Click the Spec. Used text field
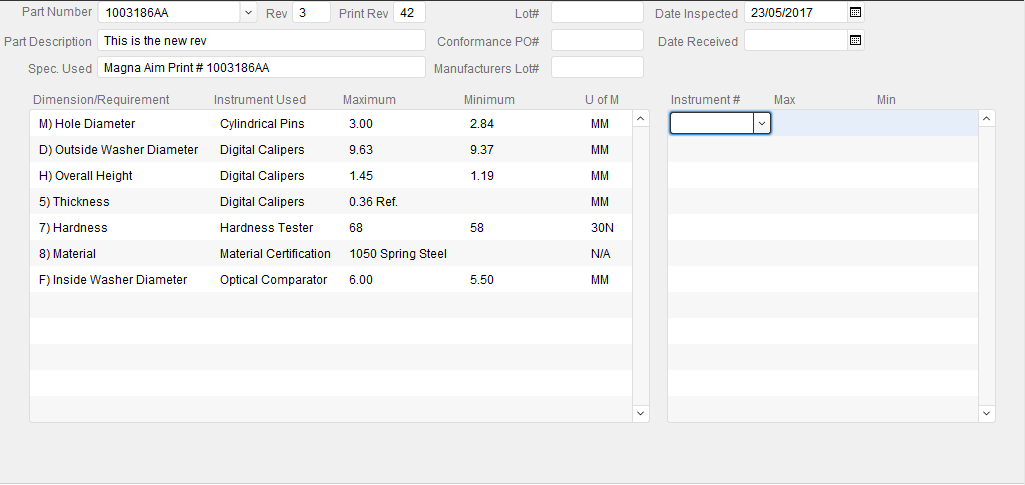 click(x=261, y=67)
